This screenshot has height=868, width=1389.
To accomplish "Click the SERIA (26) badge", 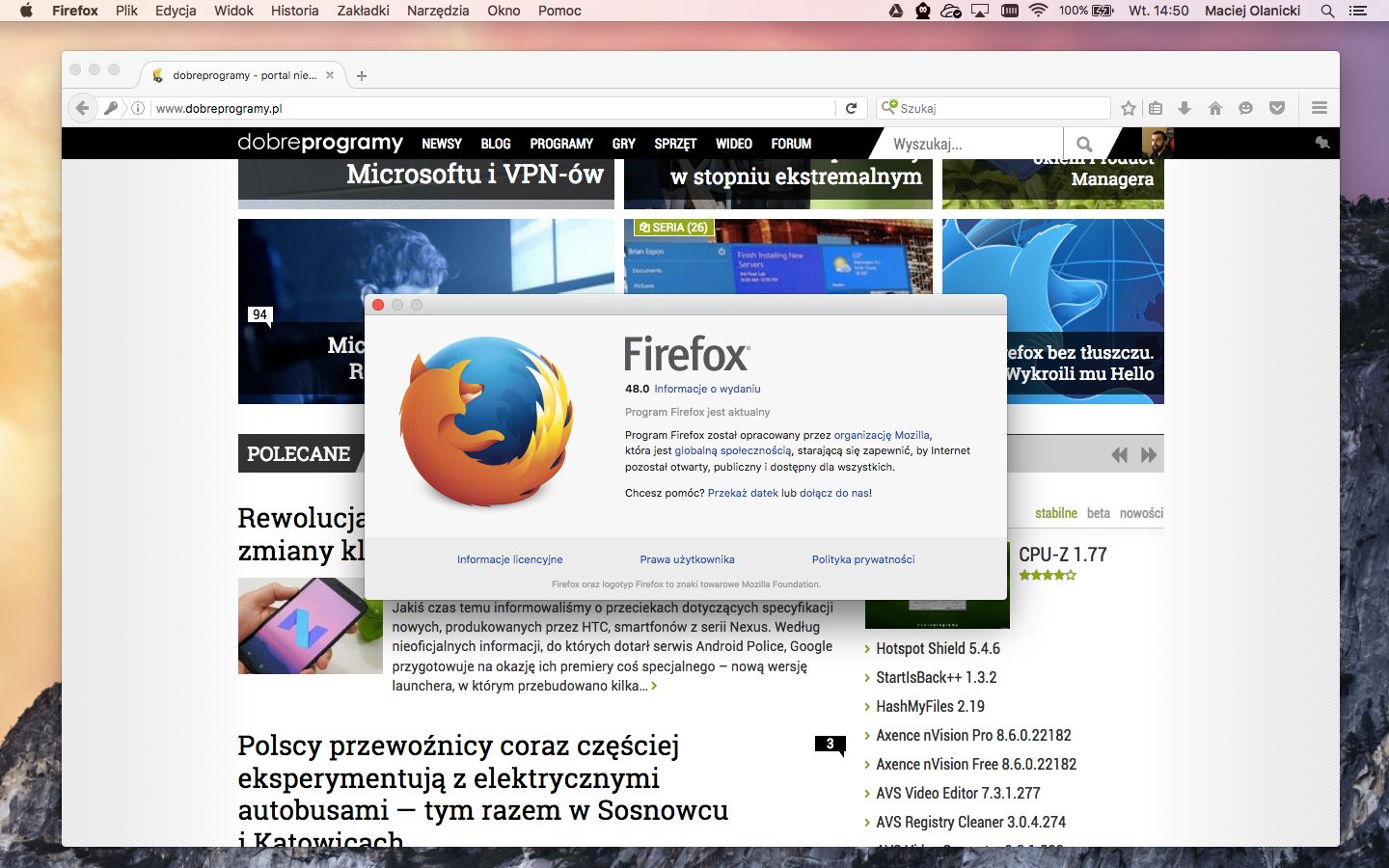I will (x=673, y=228).
